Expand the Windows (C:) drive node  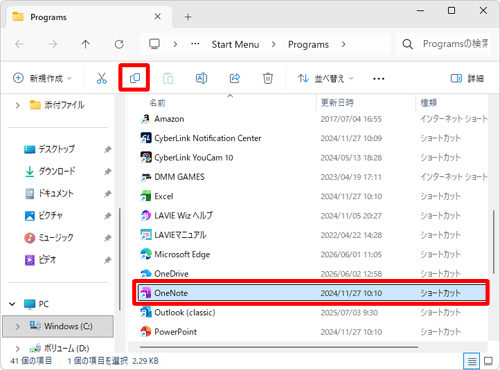[x=18, y=326]
